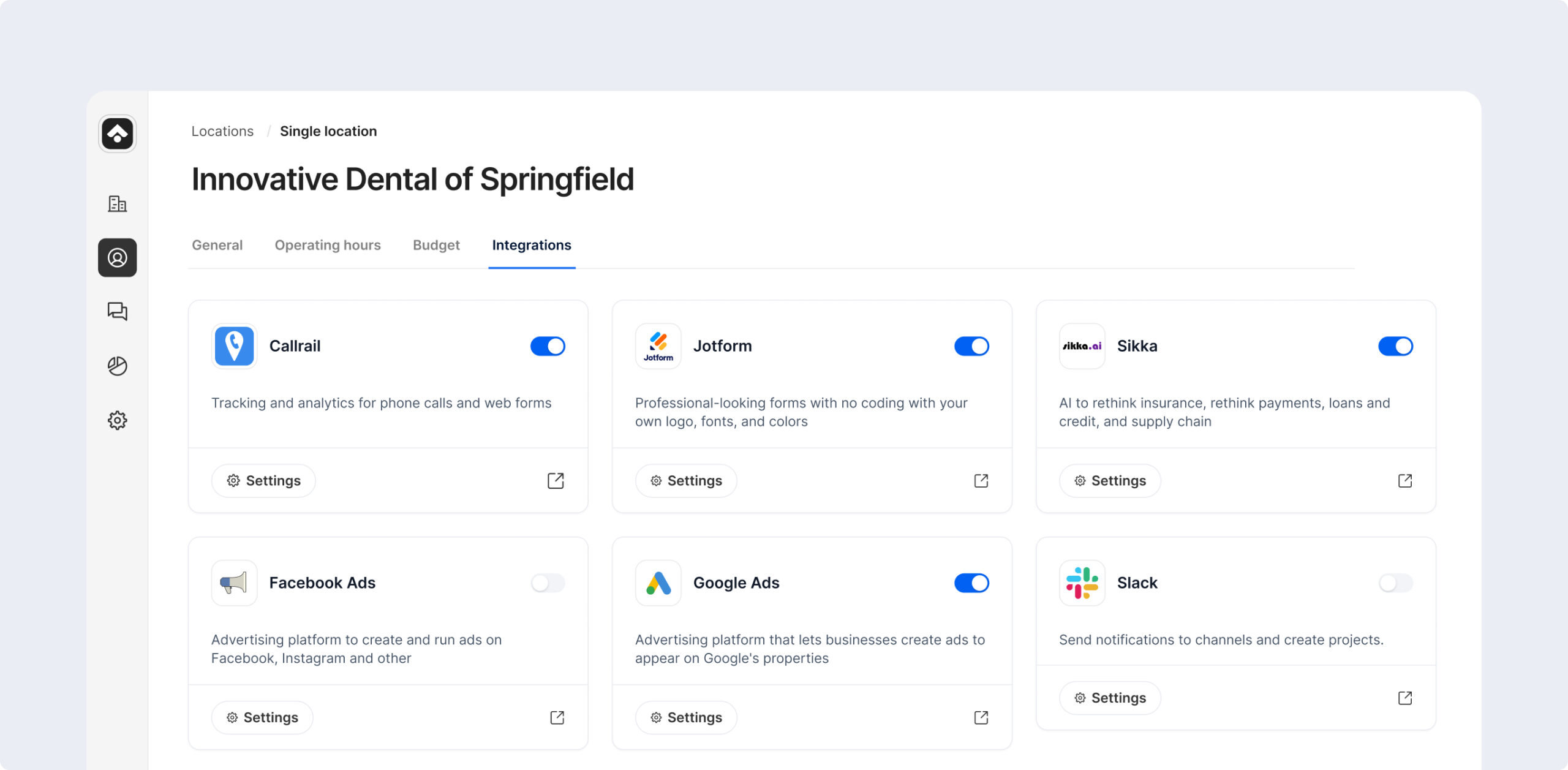This screenshot has width=1568, height=770.
Task: Open Google Ads Settings button
Action: [686, 717]
